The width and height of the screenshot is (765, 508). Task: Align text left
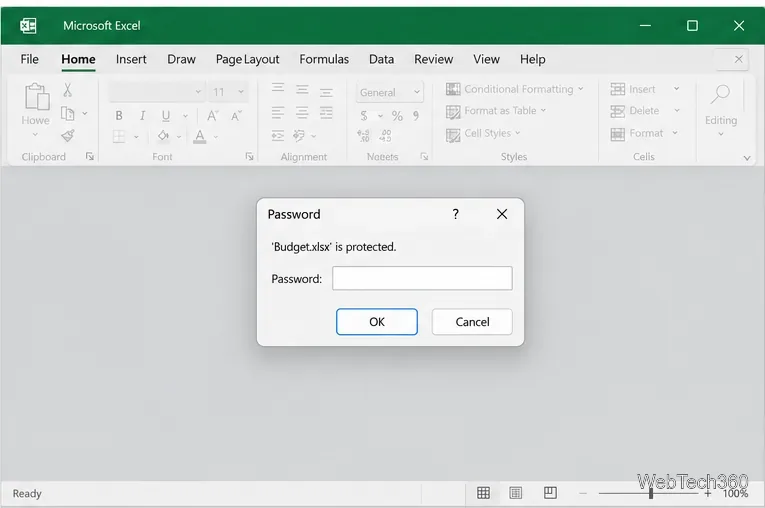[278, 113]
